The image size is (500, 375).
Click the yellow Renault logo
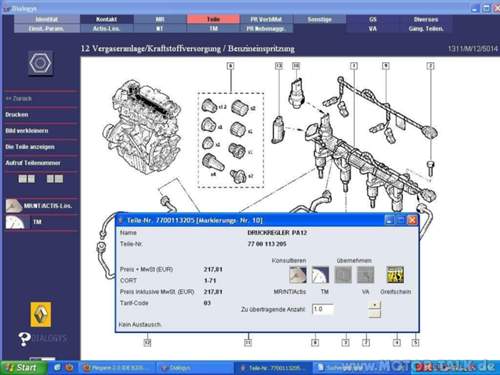[x=41, y=314]
